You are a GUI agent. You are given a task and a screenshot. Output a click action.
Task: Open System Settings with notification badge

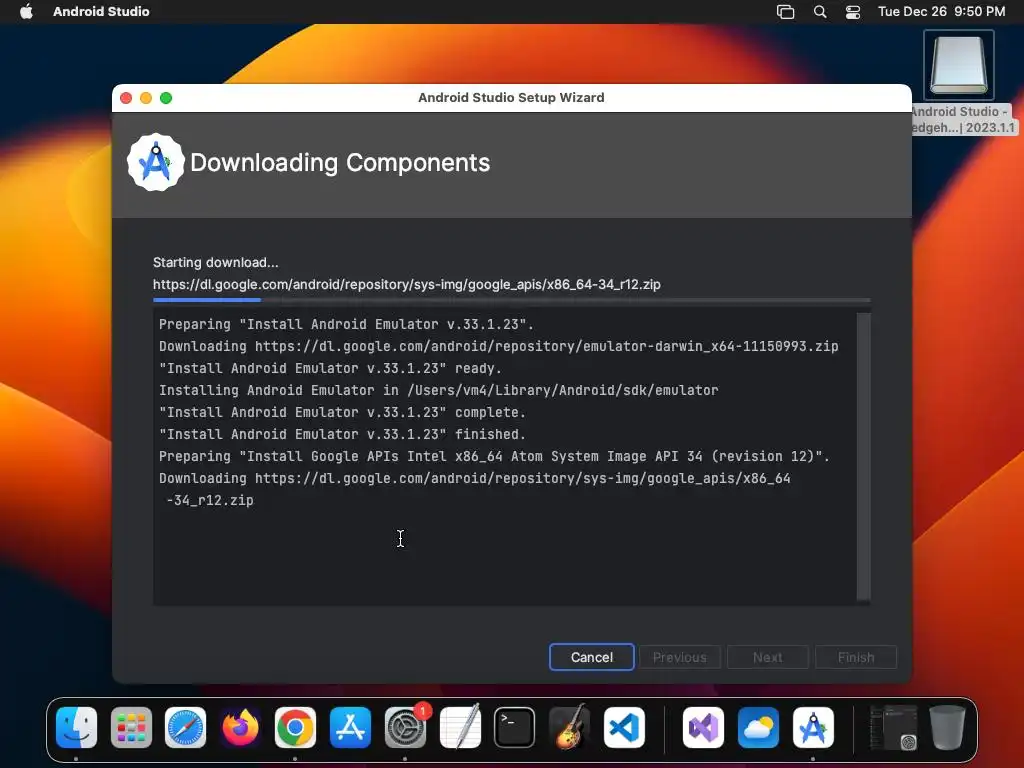pos(405,727)
